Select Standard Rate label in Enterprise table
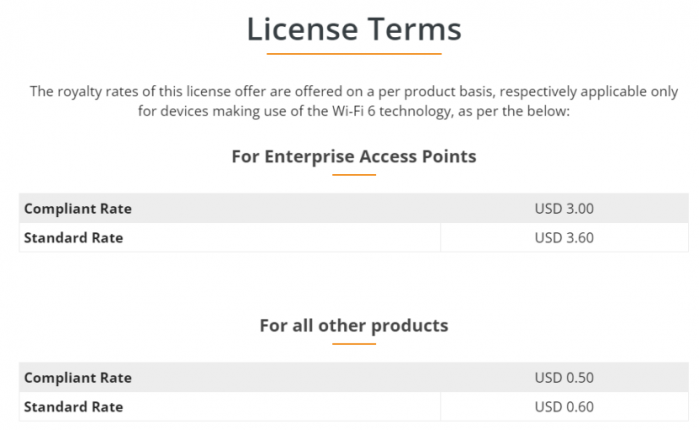The image size is (700, 430). pos(73,238)
